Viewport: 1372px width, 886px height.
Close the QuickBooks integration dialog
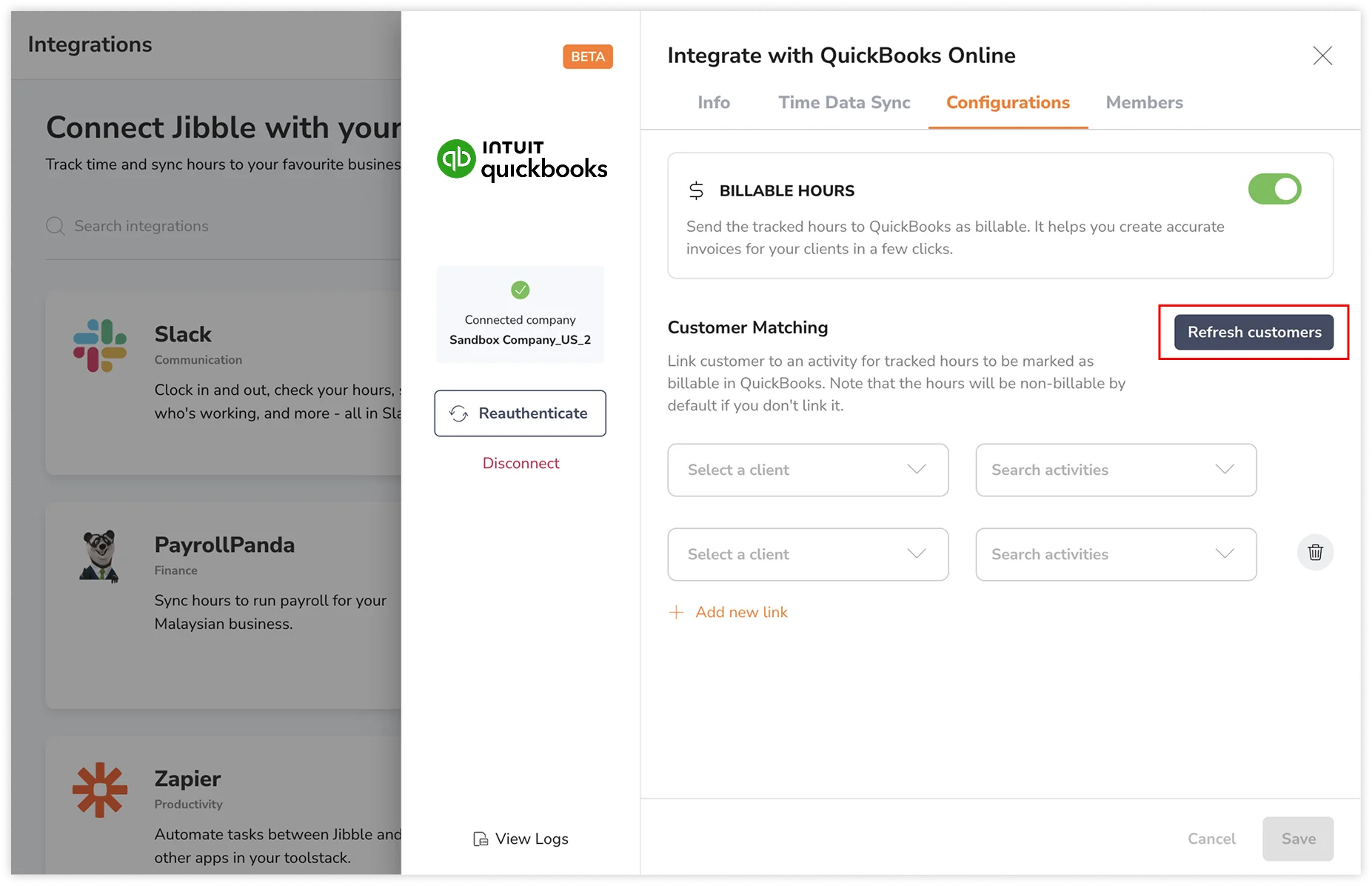coord(1322,56)
